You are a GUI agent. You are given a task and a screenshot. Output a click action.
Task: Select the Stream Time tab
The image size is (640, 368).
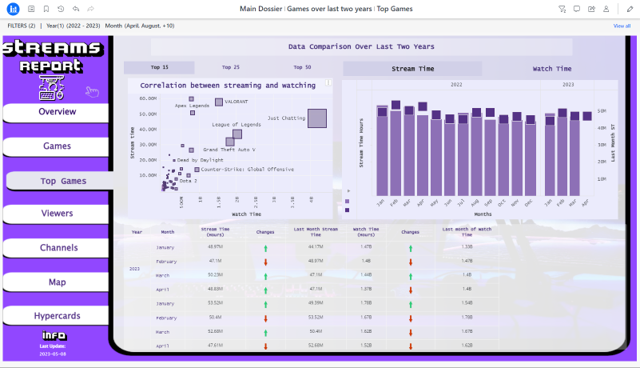tap(412, 69)
